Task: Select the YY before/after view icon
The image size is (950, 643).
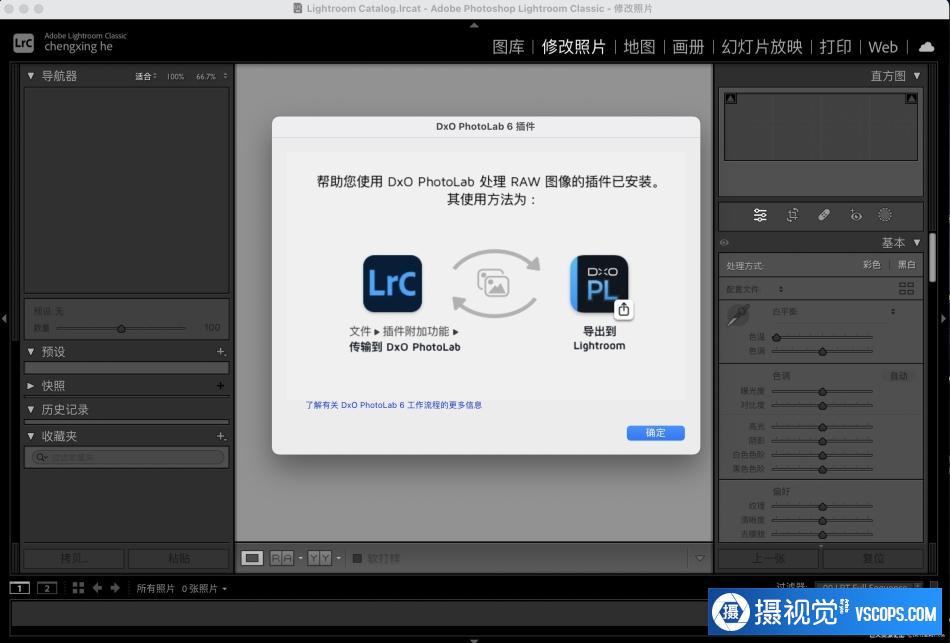Action: pos(319,558)
